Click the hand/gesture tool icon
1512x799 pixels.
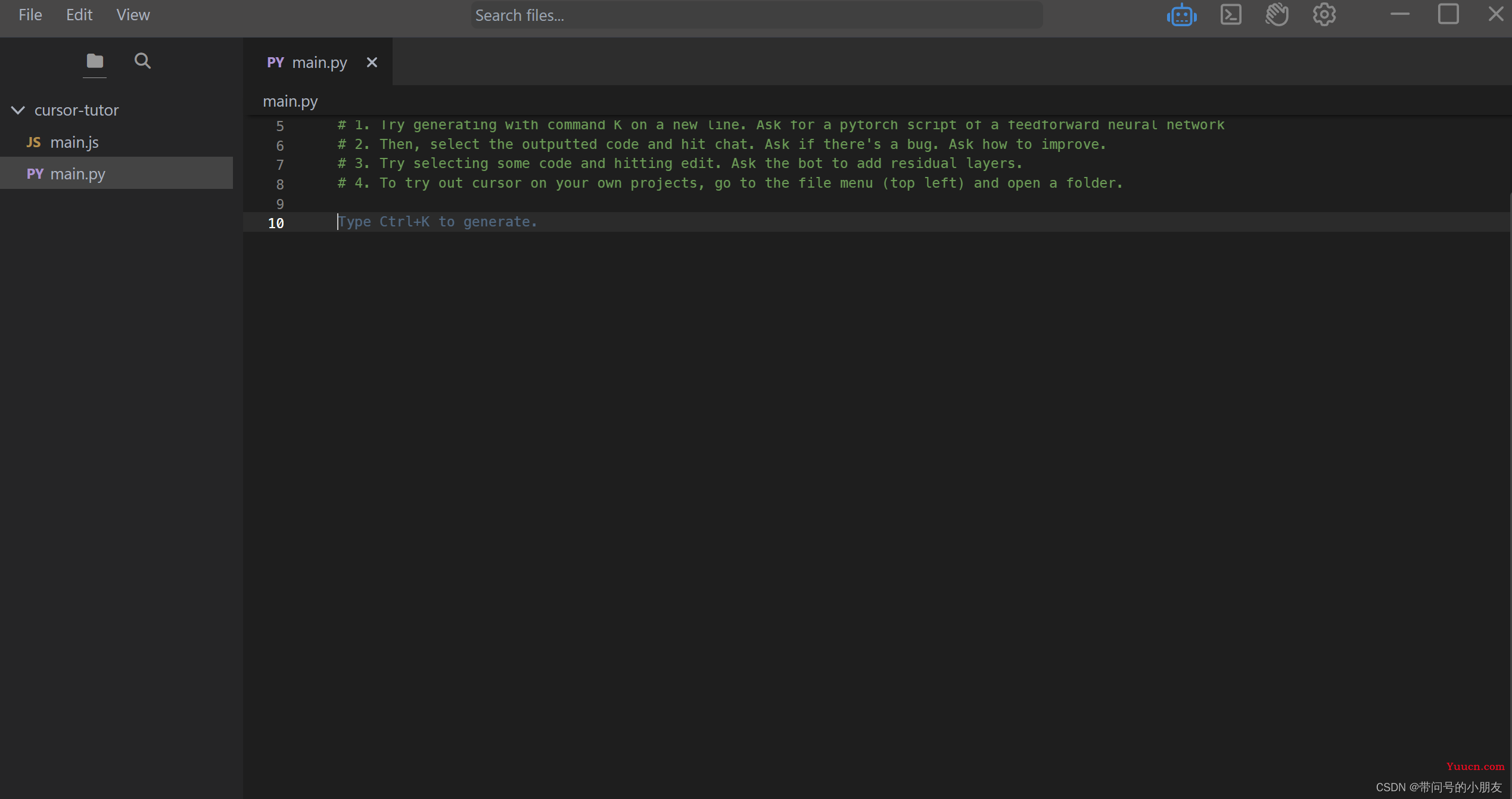(1278, 15)
